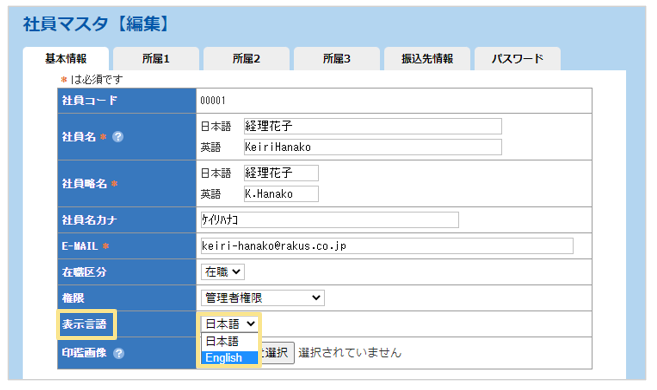Click the 表示言語 row label
Viewport: 657px width, 390px height.
tap(84, 324)
